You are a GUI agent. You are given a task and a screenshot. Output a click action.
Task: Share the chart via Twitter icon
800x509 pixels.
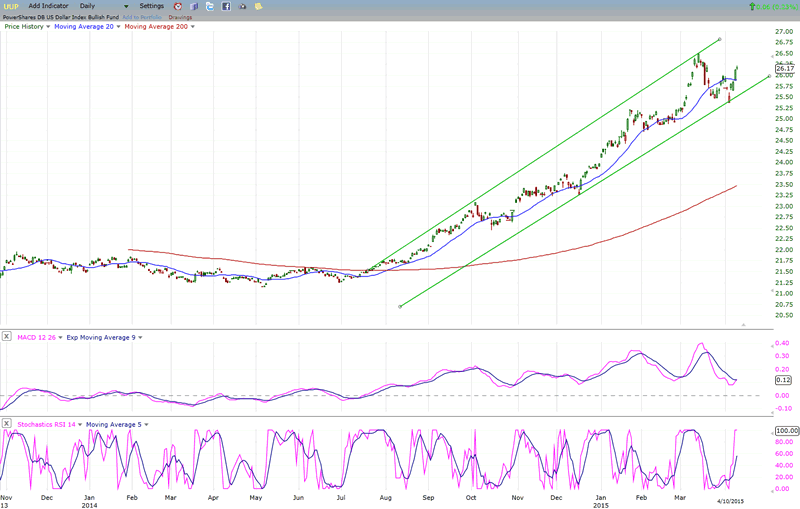(210, 6)
